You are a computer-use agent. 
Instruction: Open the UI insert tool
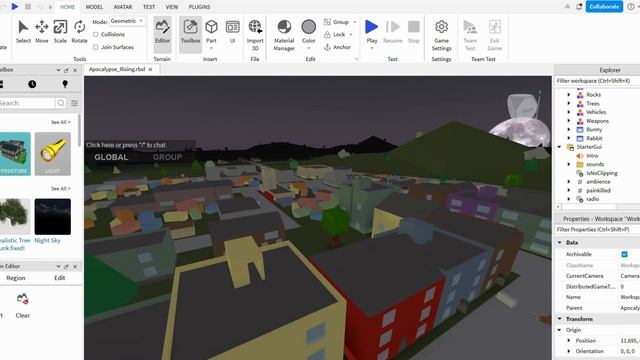point(232,31)
